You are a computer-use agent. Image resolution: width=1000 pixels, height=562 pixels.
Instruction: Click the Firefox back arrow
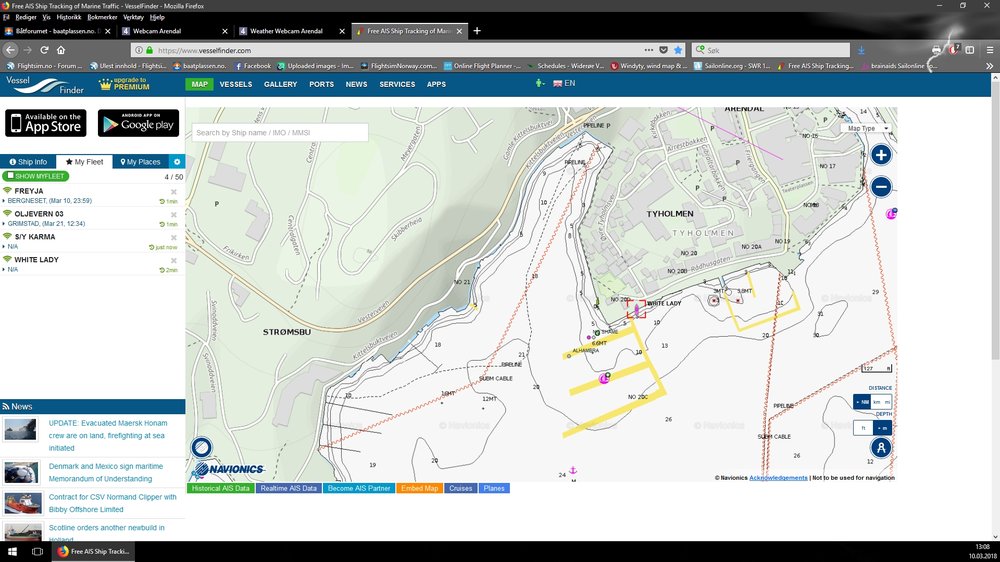click(x=11, y=50)
